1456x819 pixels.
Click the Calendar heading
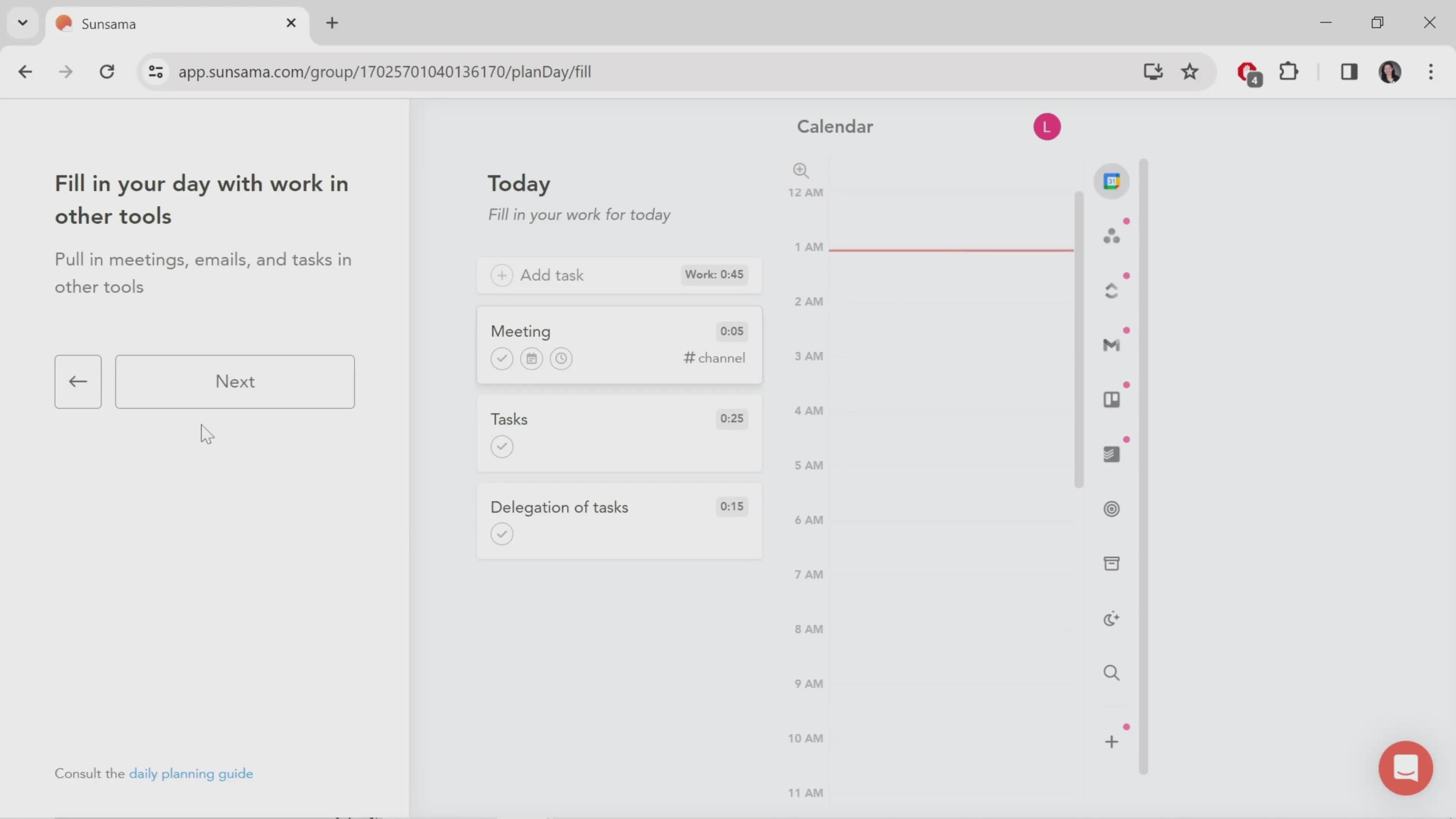tap(835, 127)
